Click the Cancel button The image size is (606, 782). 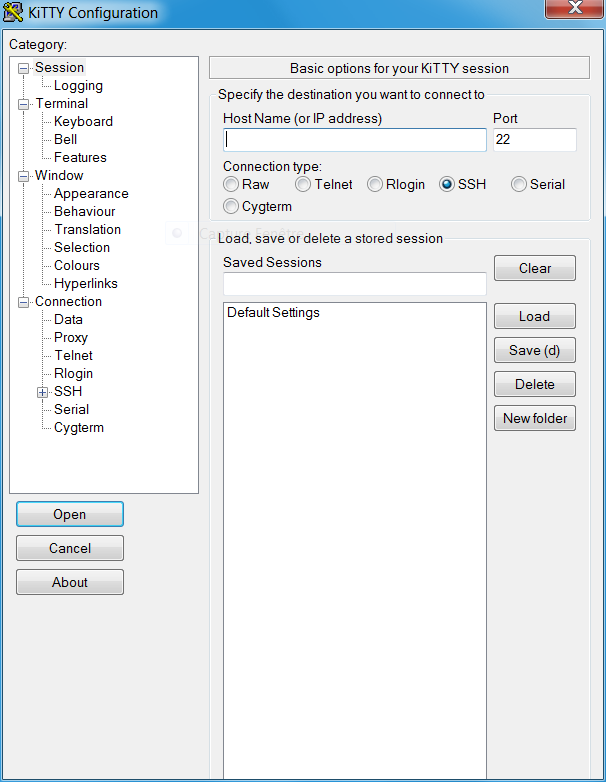(70, 548)
